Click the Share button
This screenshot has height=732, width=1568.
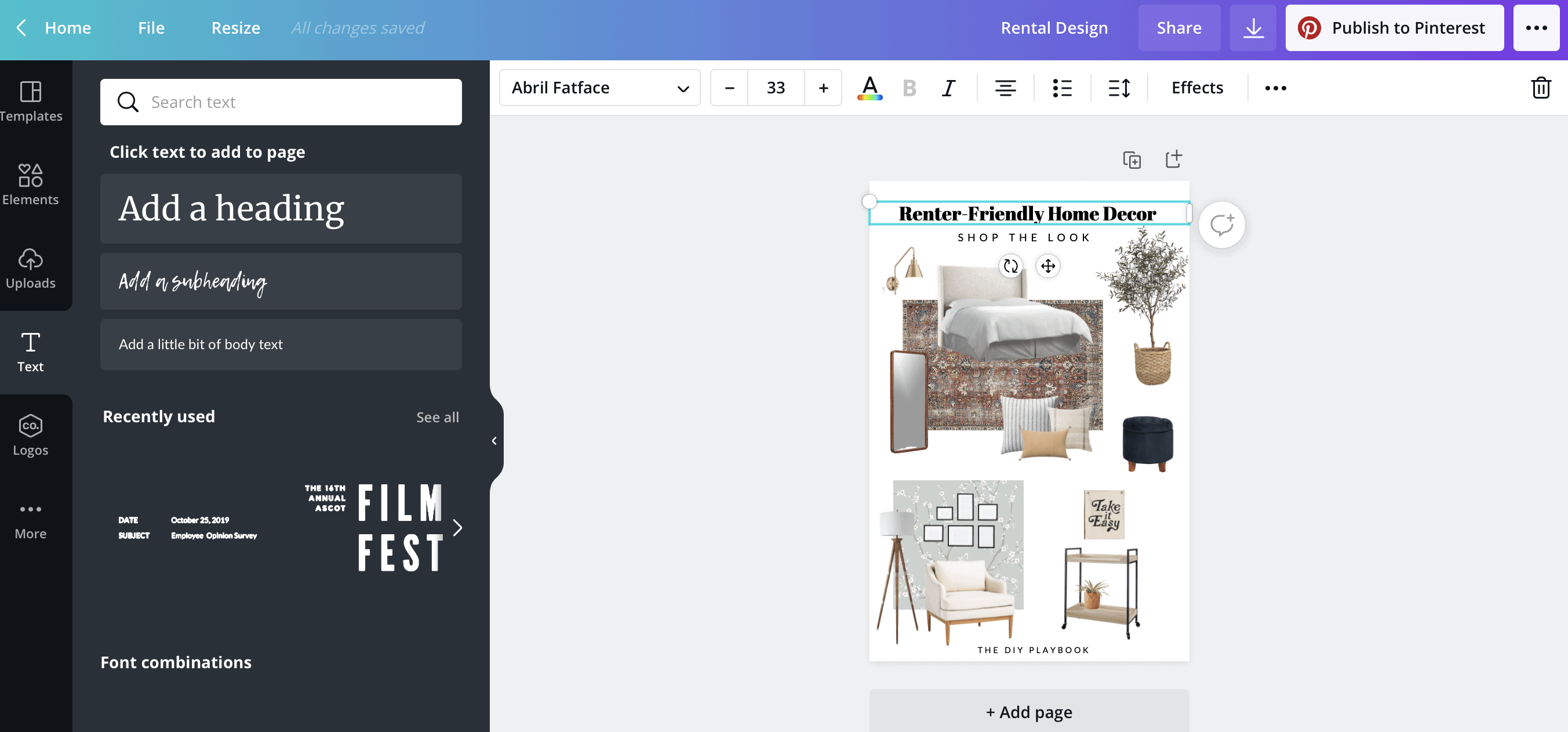(1179, 27)
